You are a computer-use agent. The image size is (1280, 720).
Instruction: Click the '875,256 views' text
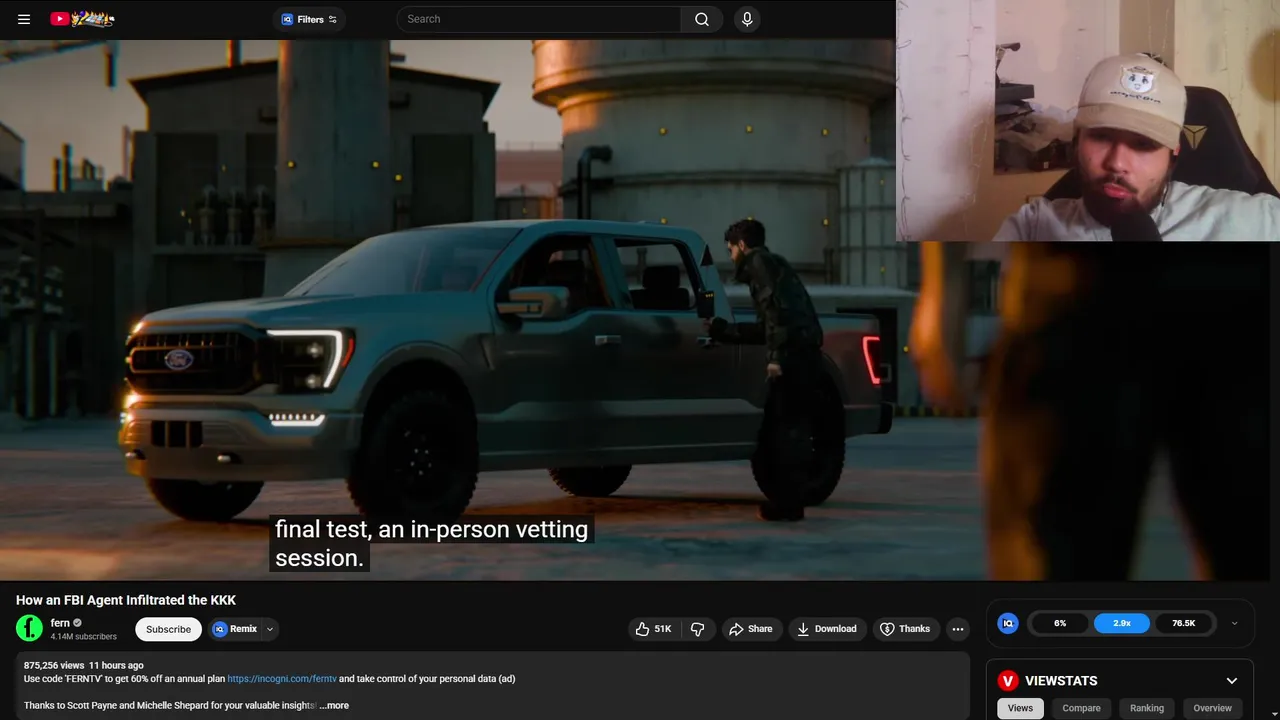54,665
